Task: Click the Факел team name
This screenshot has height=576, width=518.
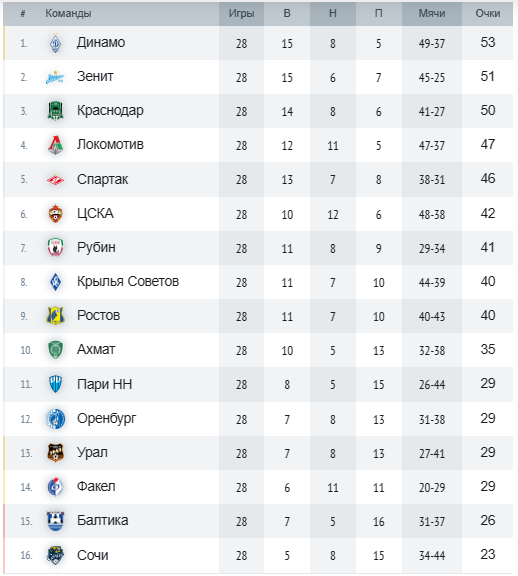Action: 96,487
